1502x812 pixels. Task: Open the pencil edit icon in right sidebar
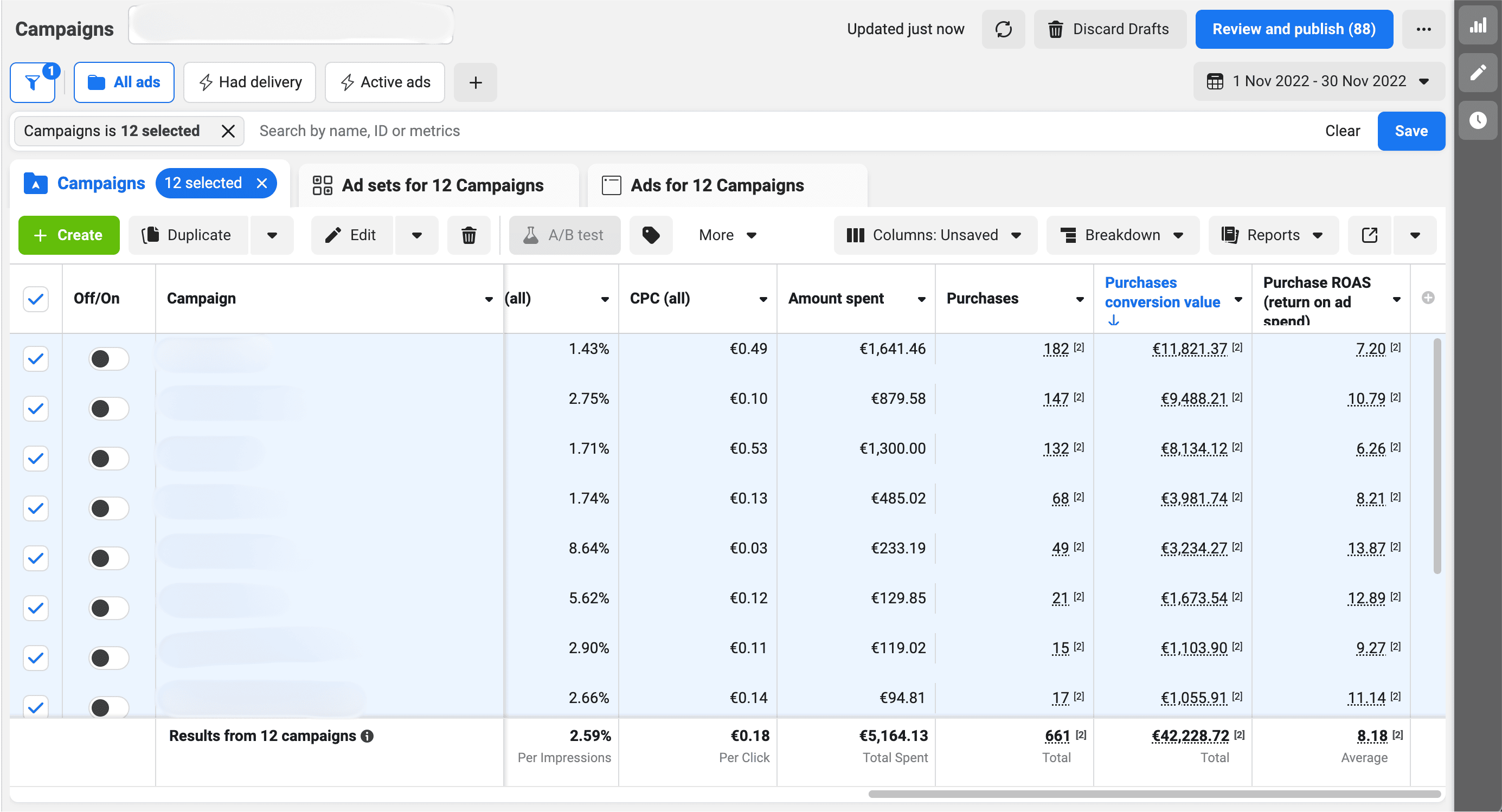pos(1478,72)
